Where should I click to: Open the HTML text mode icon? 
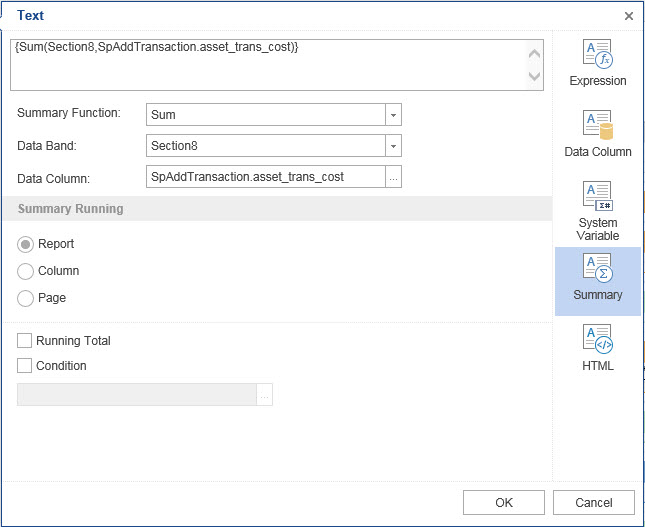pos(597,339)
